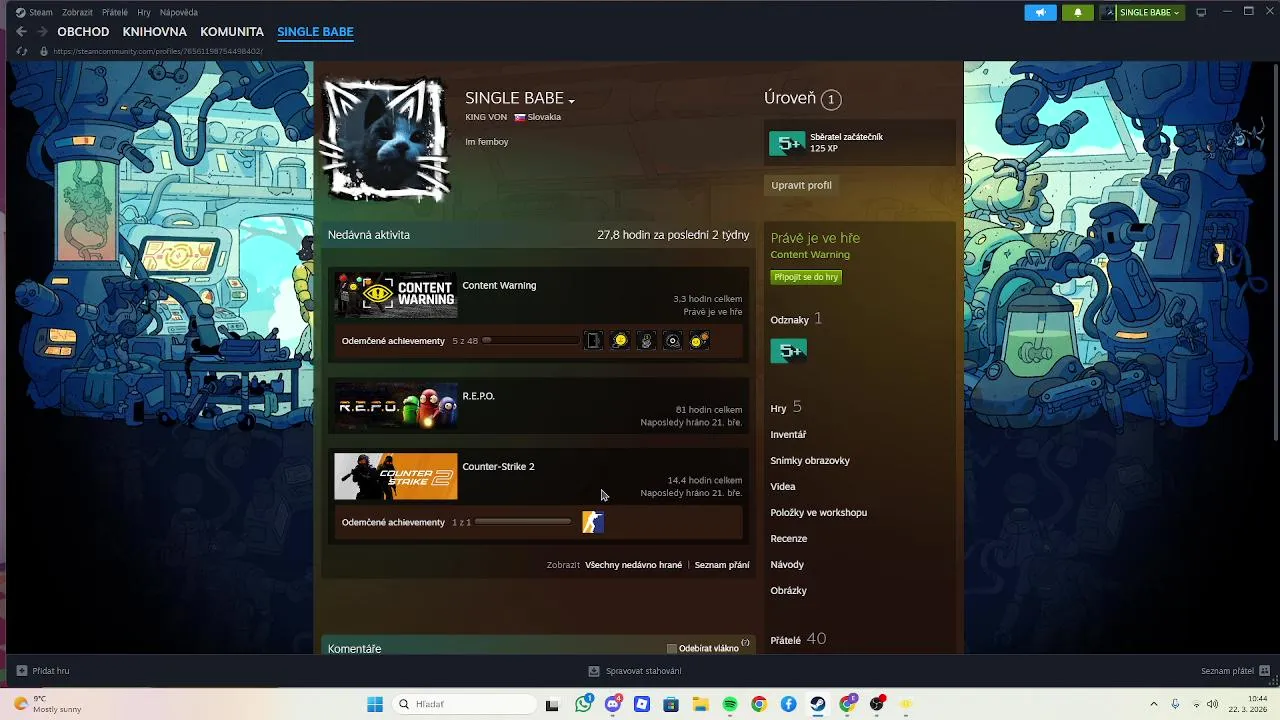The image size is (1280, 720).
Task: Open the Counter-Strike 2 game banner
Action: coord(396,477)
